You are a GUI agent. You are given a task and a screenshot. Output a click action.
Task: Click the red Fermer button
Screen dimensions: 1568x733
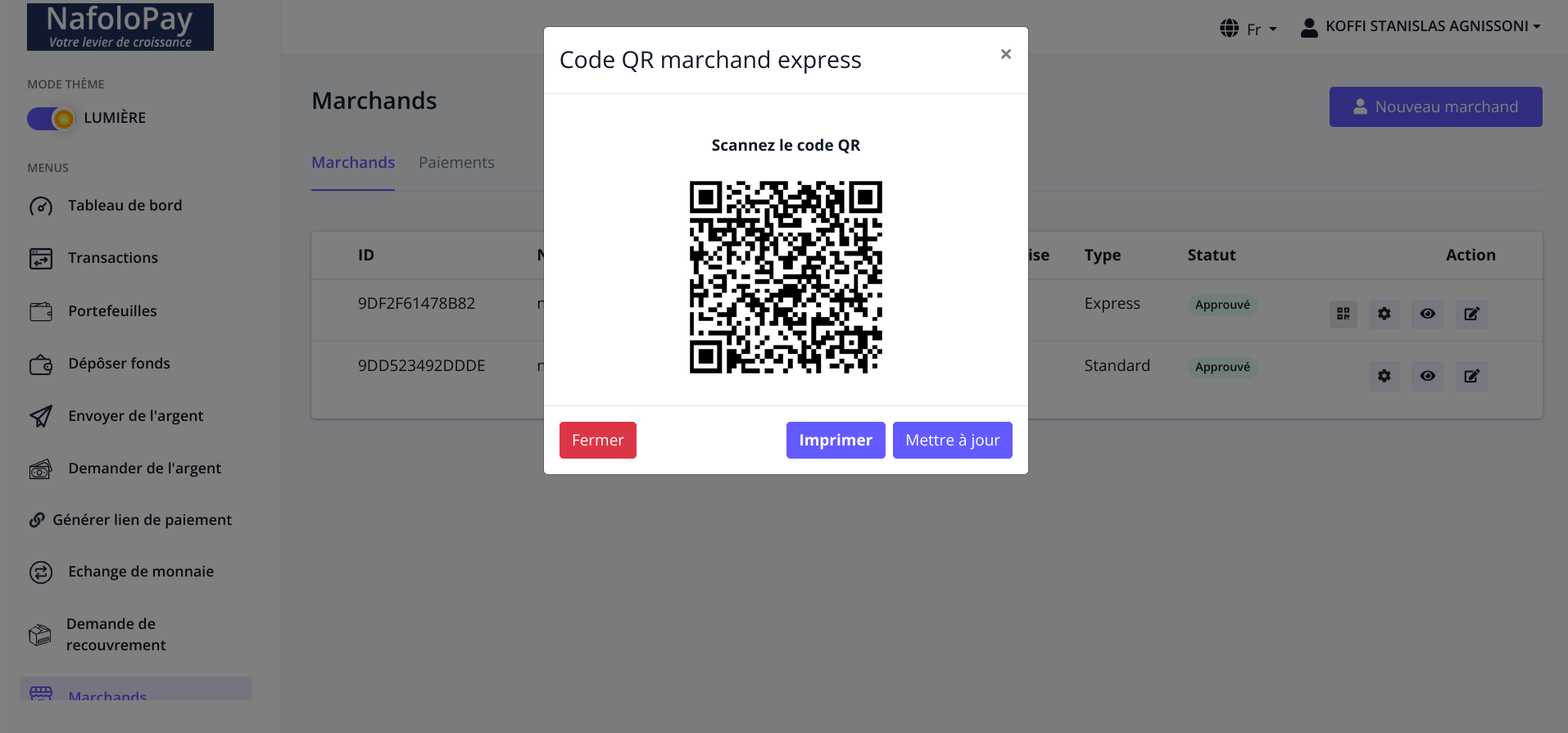[598, 440]
